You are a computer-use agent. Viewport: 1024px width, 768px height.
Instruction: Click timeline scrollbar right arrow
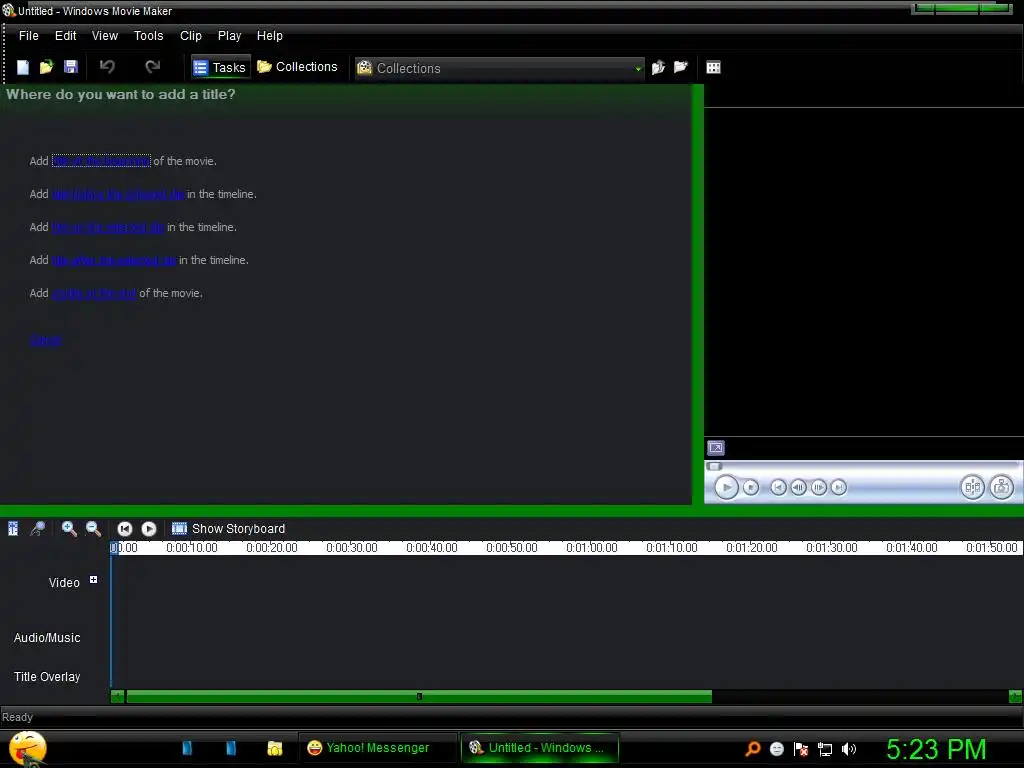[x=1016, y=697]
